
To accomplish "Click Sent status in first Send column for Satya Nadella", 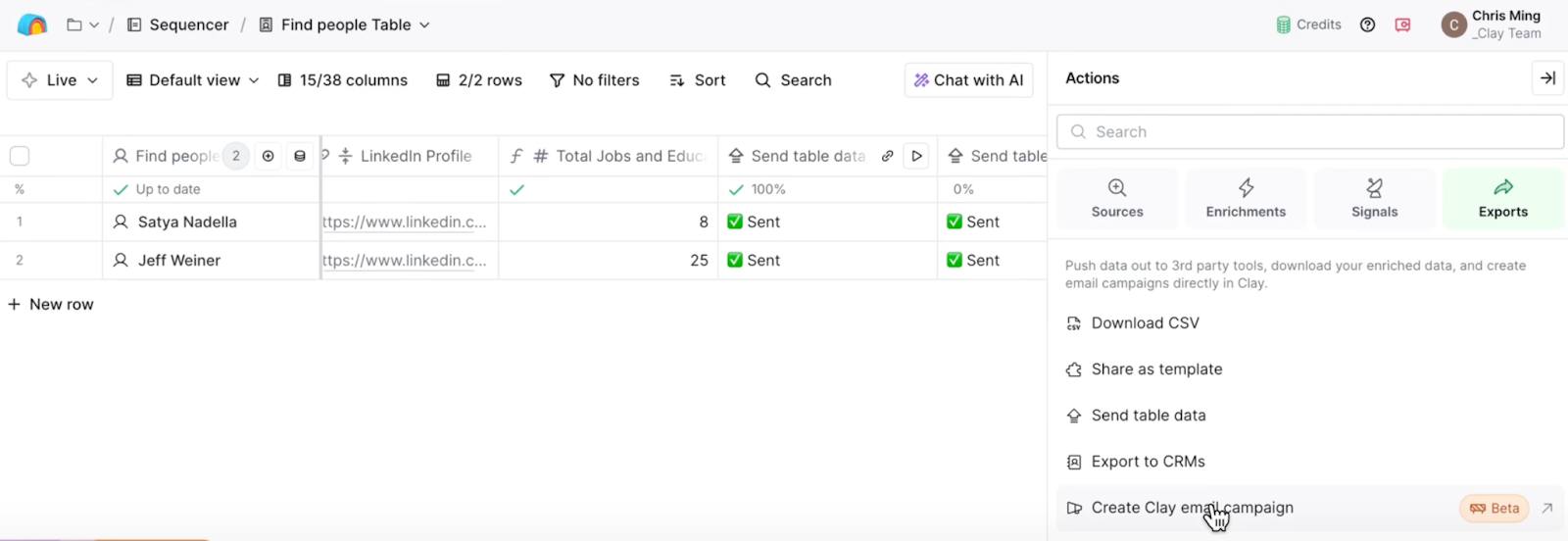I will 754,222.
